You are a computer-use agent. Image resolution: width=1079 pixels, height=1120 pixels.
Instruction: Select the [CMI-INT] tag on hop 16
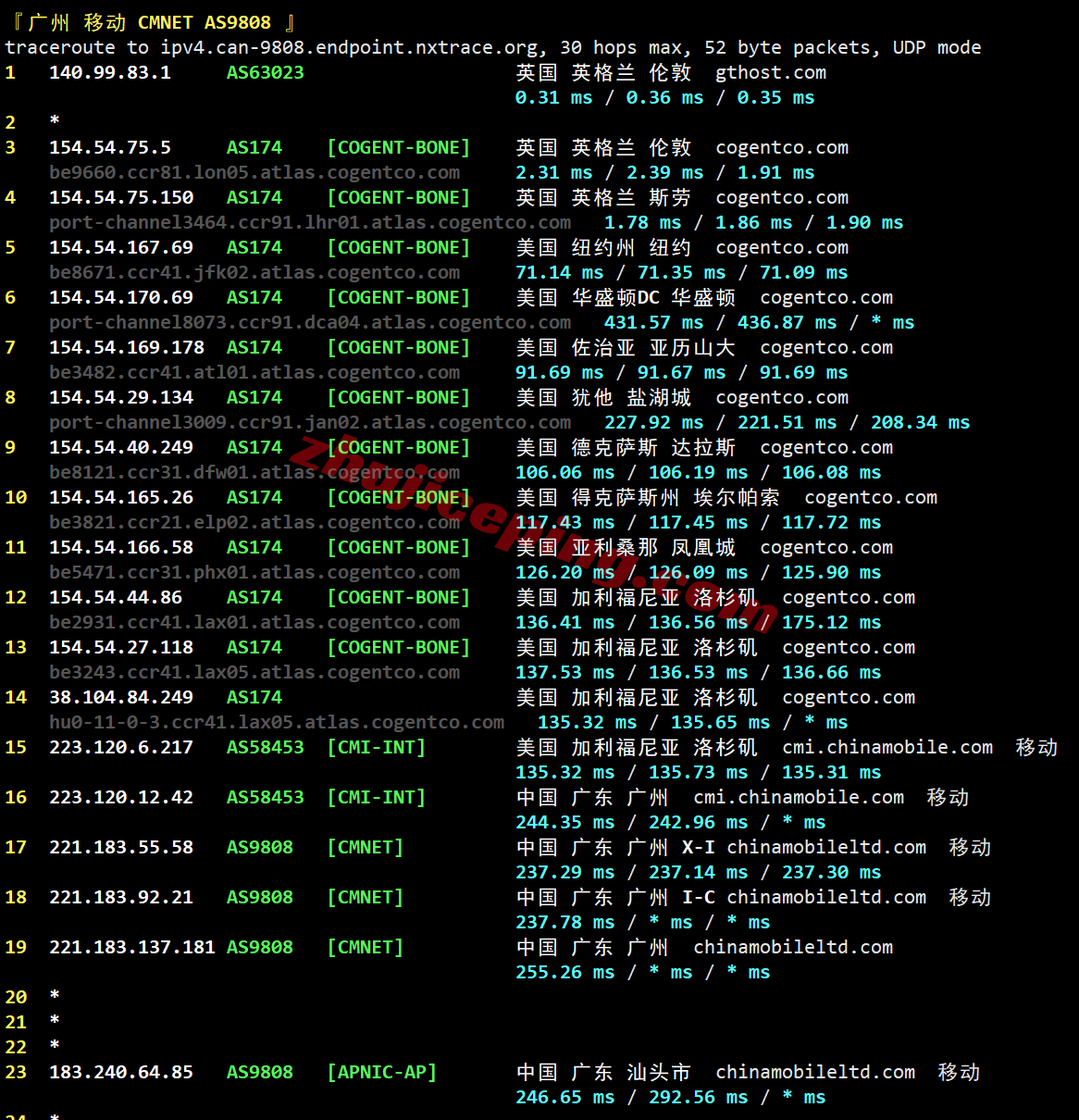click(x=376, y=797)
